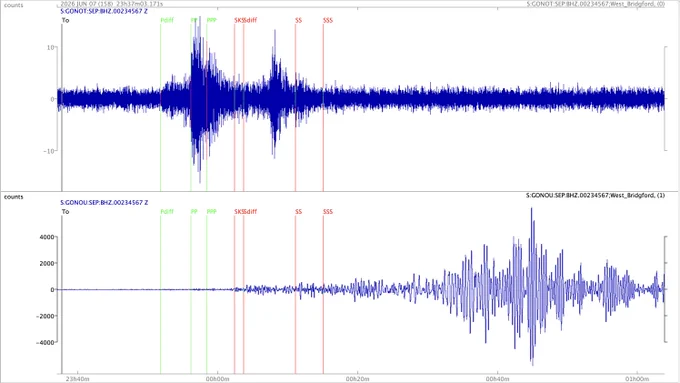The height and width of the screenshot is (383, 680).
Task: Click the 2026 JUN 07 start-time header text
Action: [112, 3]
